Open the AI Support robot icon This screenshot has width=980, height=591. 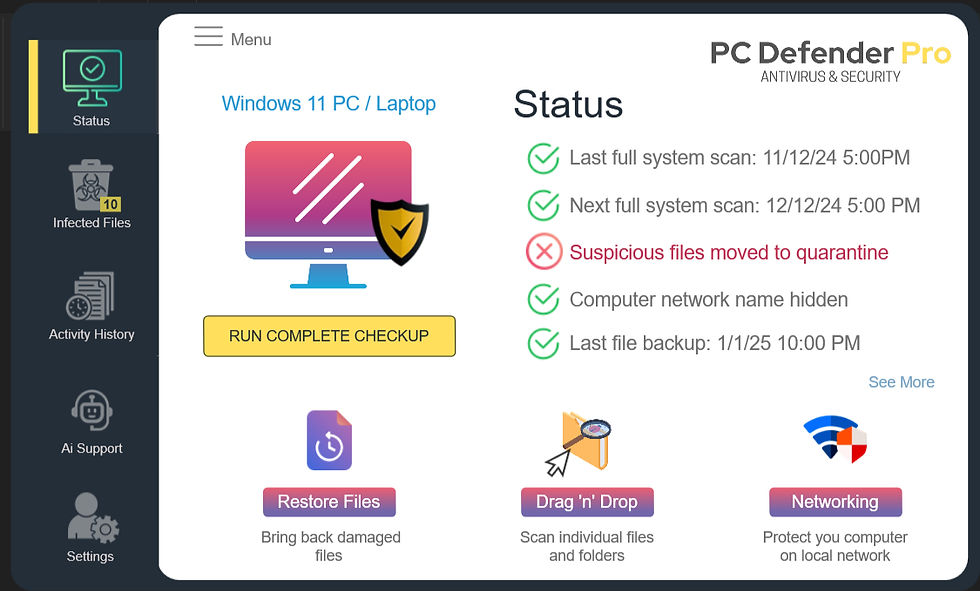(x=91, y=410)
